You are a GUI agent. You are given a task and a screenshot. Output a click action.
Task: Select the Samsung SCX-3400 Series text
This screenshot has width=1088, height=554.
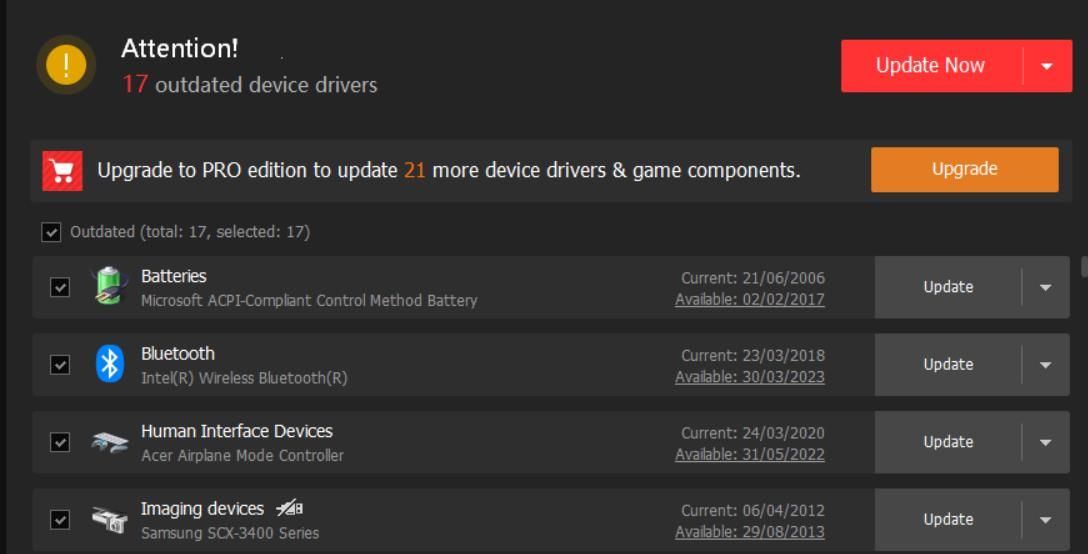230,534
